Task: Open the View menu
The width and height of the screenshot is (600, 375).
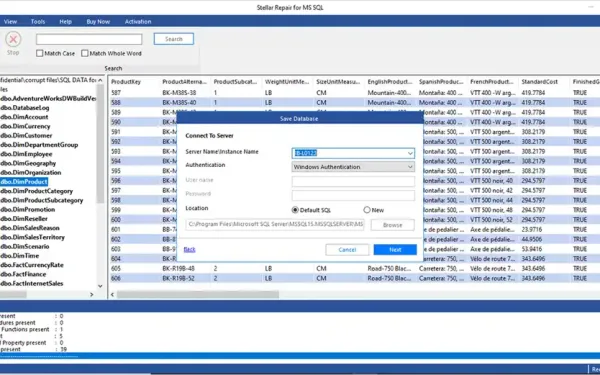Action: tap(10, 22)
